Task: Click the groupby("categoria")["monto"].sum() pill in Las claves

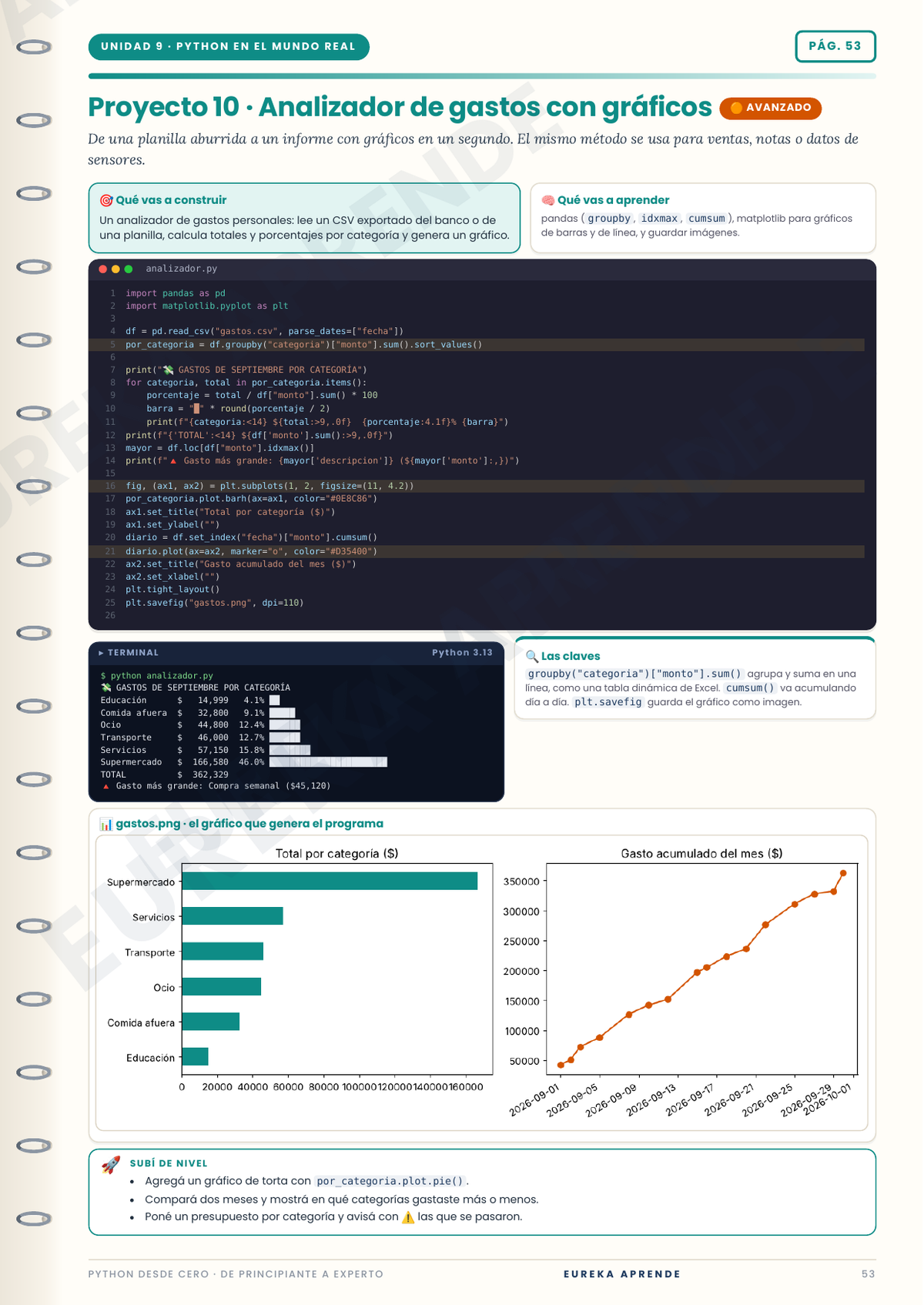Action: 634,674
